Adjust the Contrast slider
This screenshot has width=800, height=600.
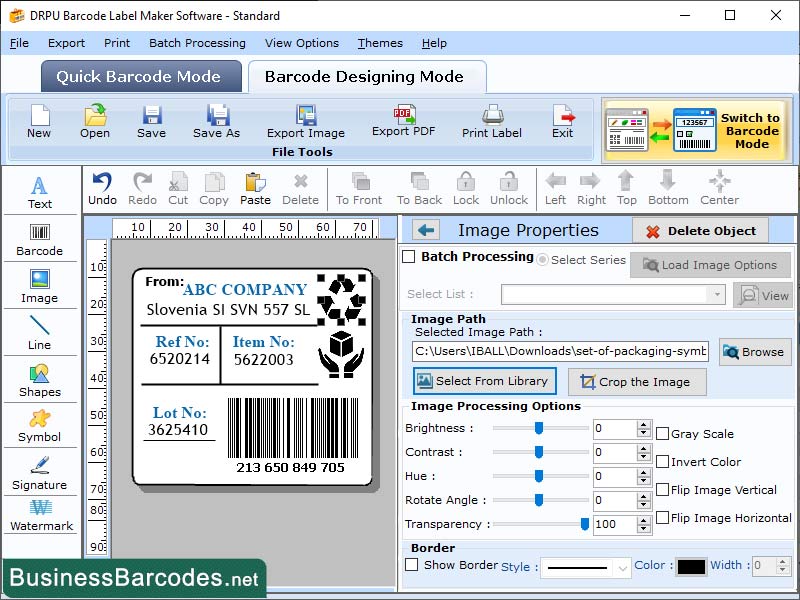(x=539, y=452)
